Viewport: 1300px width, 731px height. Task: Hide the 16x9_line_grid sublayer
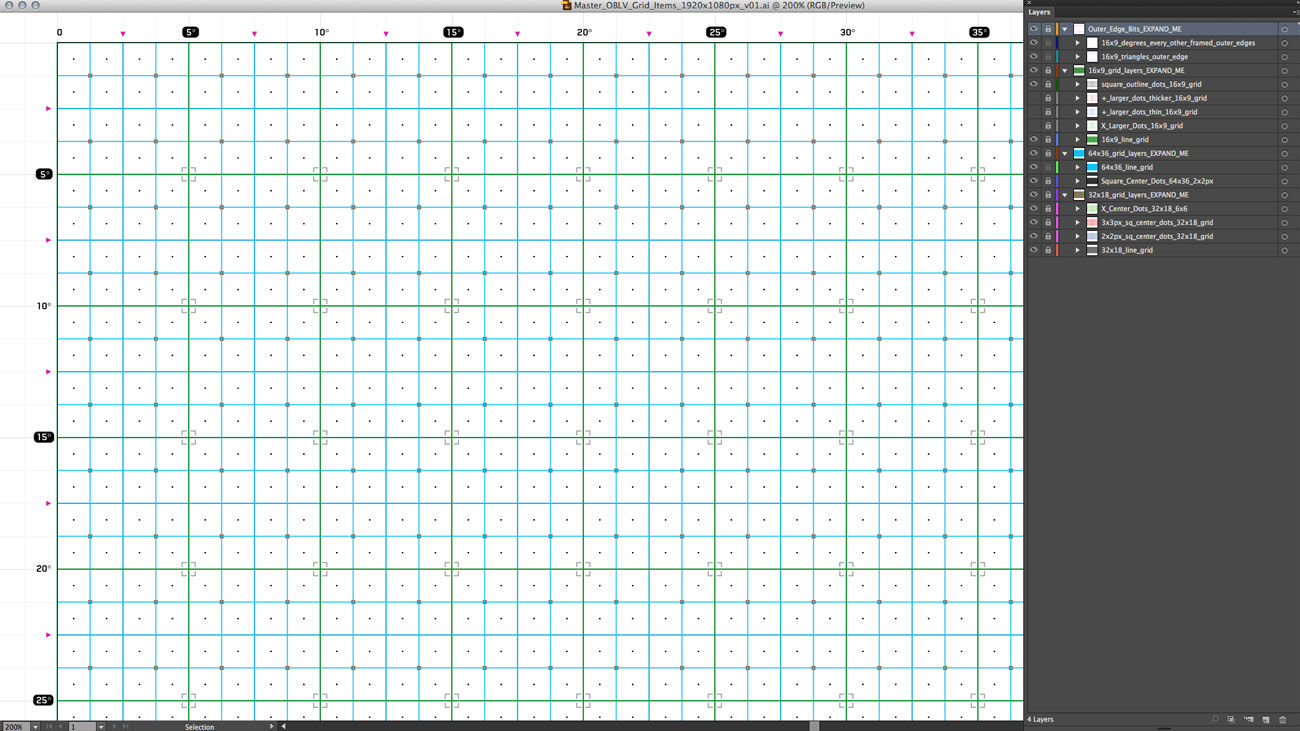click(x=1034, y=140)
